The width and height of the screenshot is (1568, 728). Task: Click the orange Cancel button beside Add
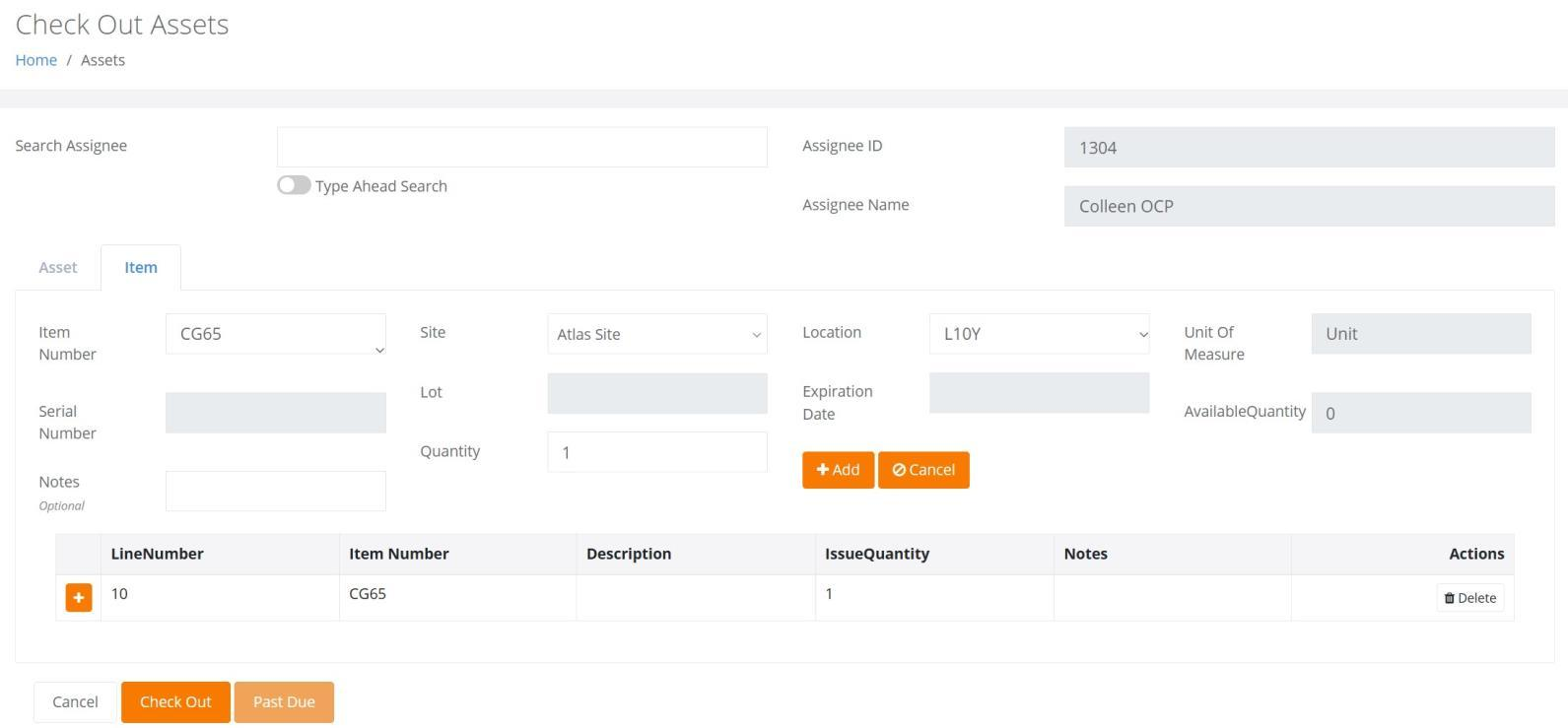coord(923,470)
